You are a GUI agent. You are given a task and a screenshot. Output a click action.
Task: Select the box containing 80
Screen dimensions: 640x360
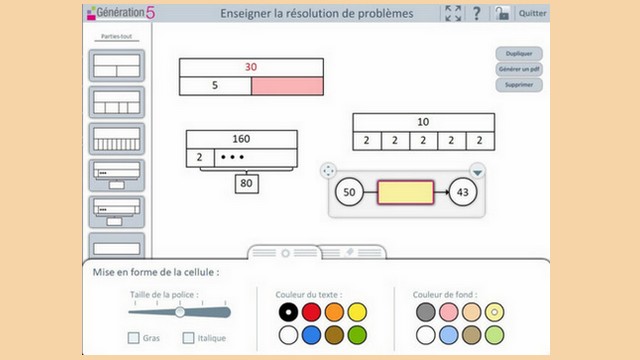tap(247, 184)
